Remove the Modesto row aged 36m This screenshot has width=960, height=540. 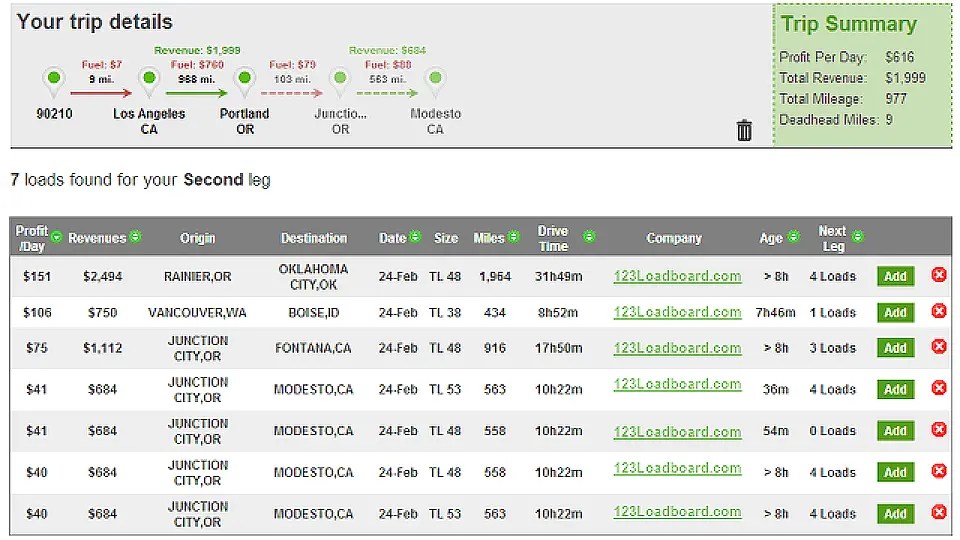click(x=939, y=388)
